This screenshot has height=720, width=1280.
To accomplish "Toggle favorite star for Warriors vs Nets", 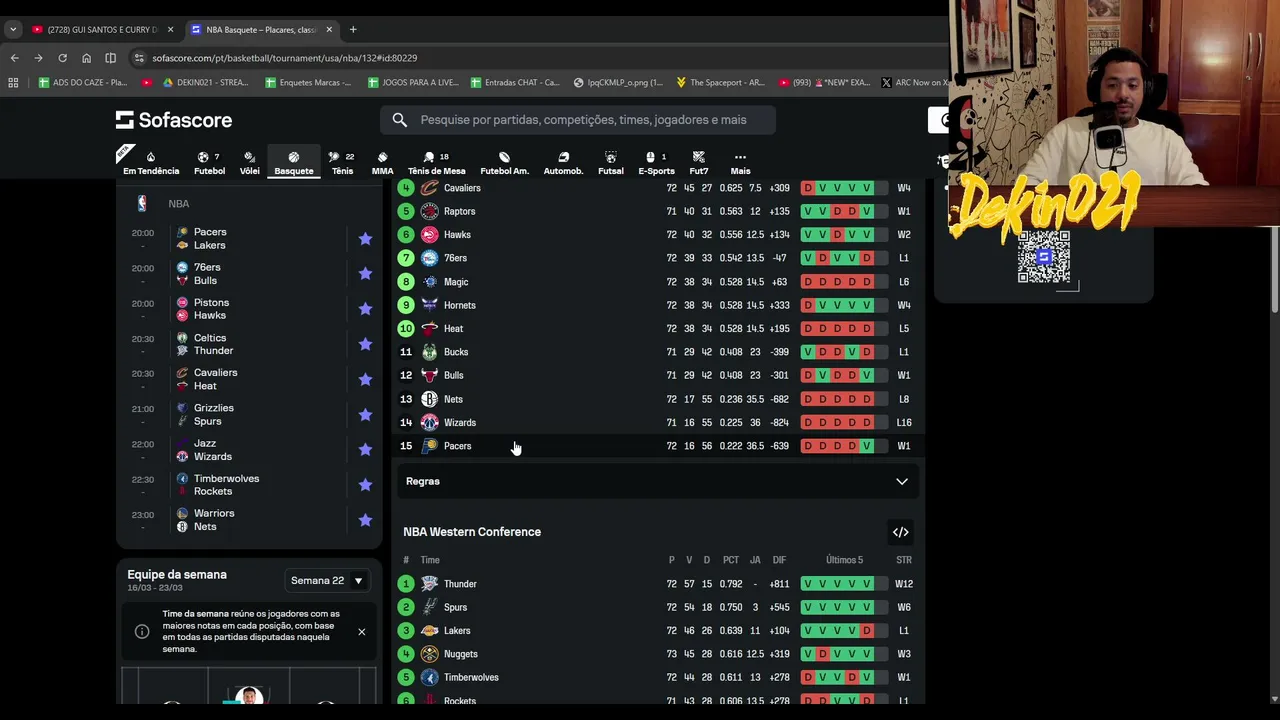I will point(365,520).
